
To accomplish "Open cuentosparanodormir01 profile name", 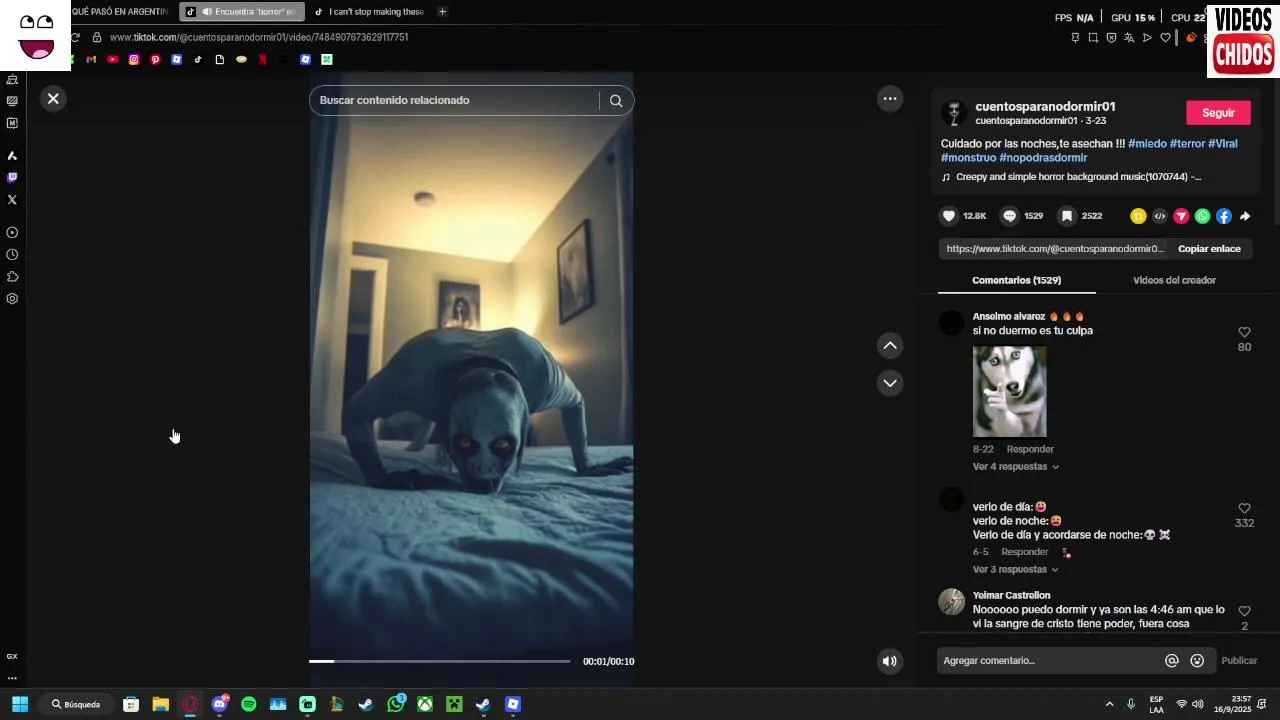I will click(x=1045, y=106).
